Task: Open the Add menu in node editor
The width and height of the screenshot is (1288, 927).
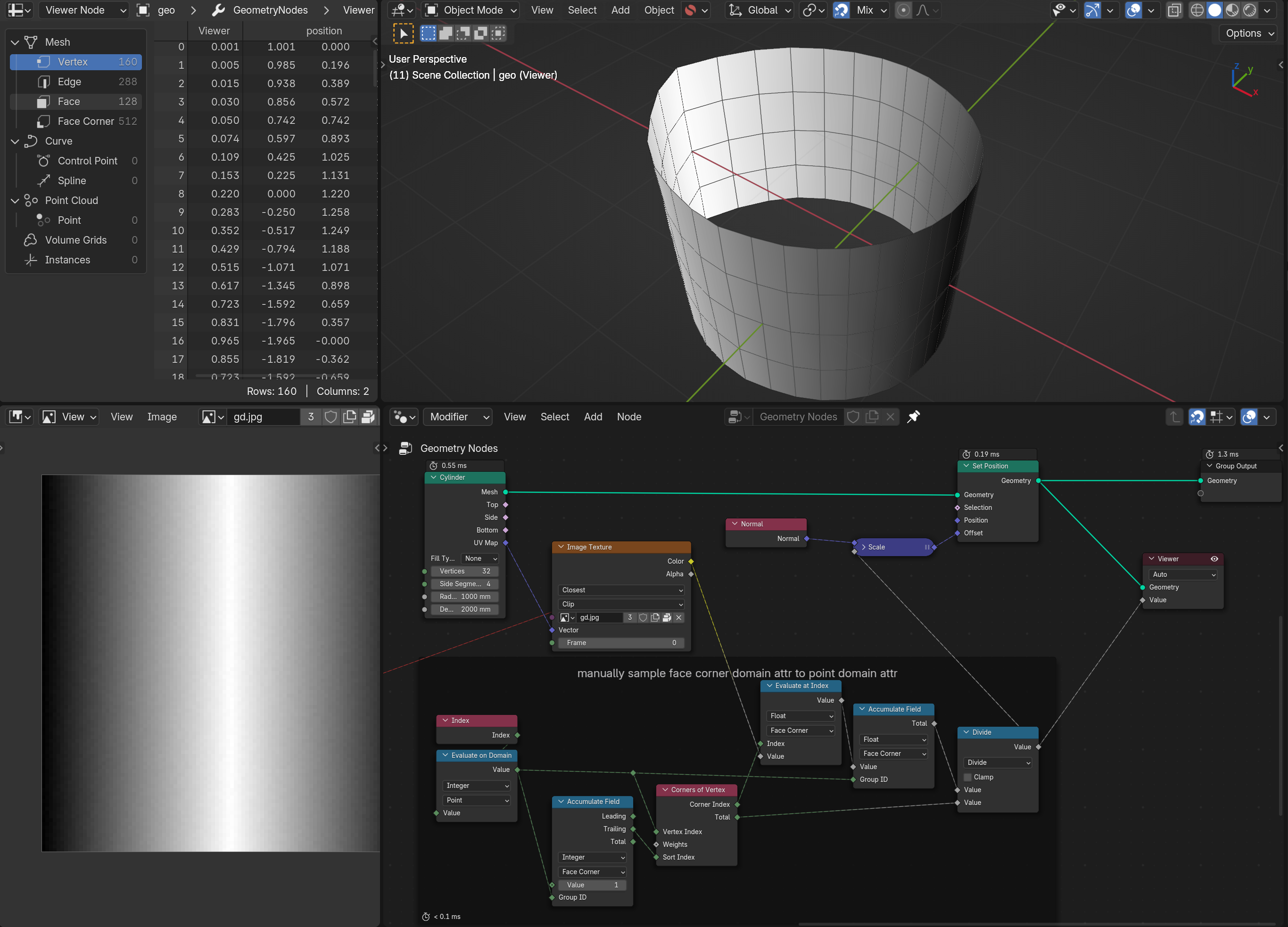Action: pos(593,417)
